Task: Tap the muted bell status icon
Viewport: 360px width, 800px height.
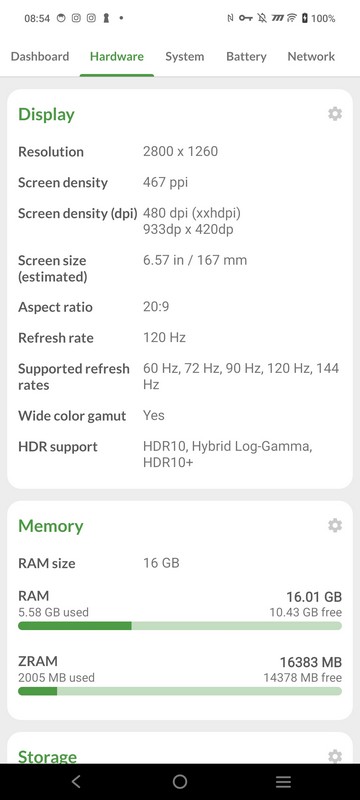Action: coord(262,18)
